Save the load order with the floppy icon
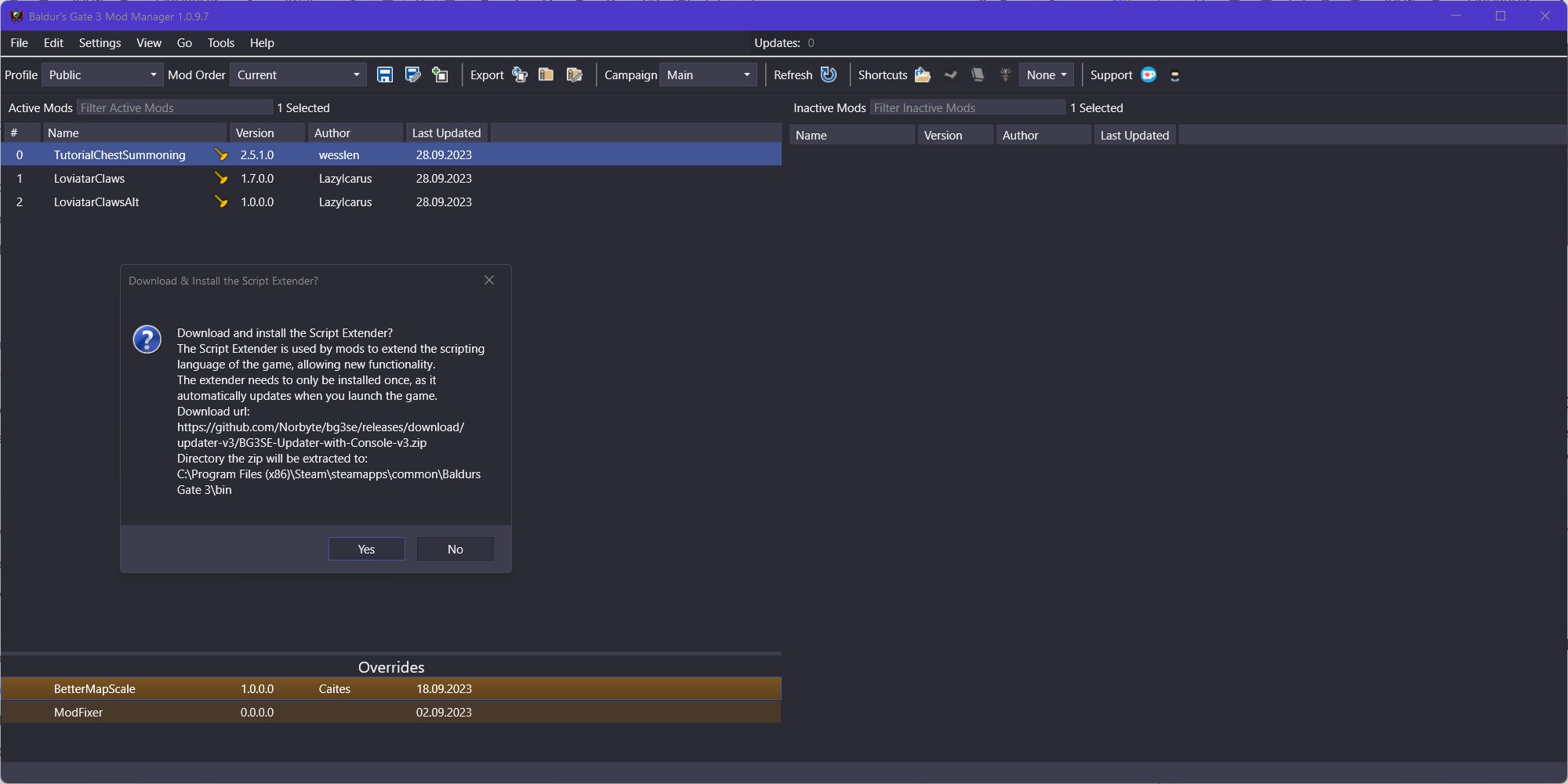 pos(384,74)
